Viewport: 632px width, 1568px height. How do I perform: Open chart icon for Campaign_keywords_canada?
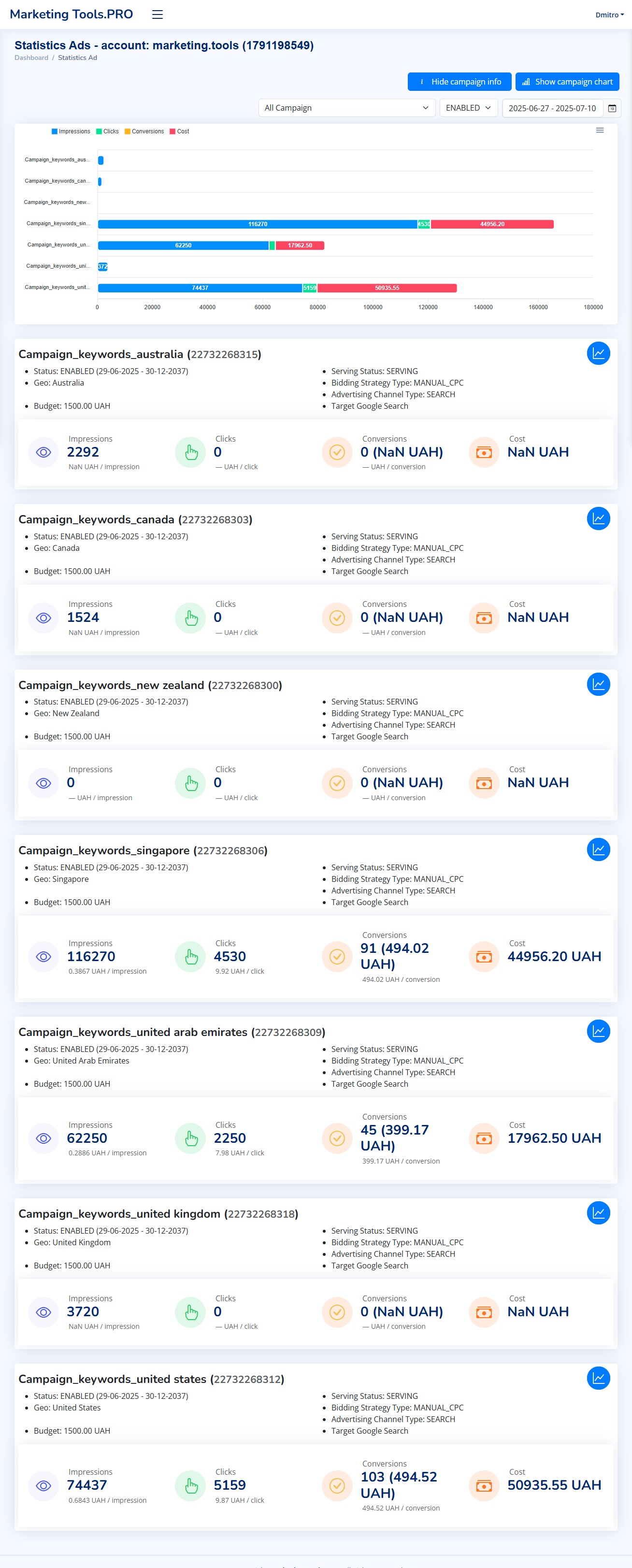tap(598, 518)
